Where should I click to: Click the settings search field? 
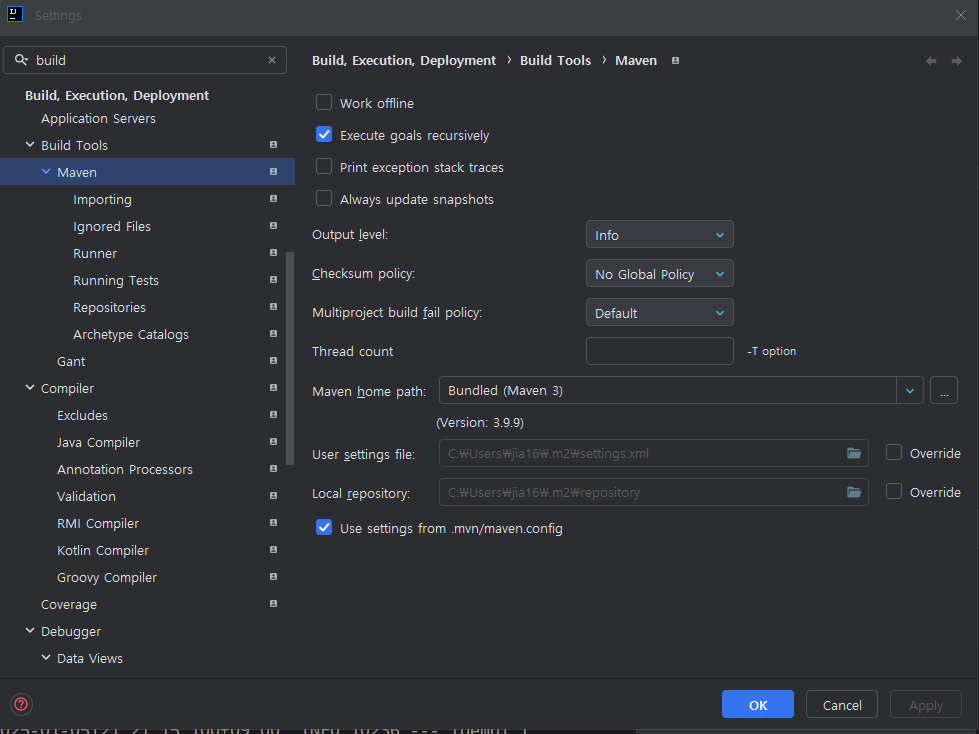click(145, 60)
